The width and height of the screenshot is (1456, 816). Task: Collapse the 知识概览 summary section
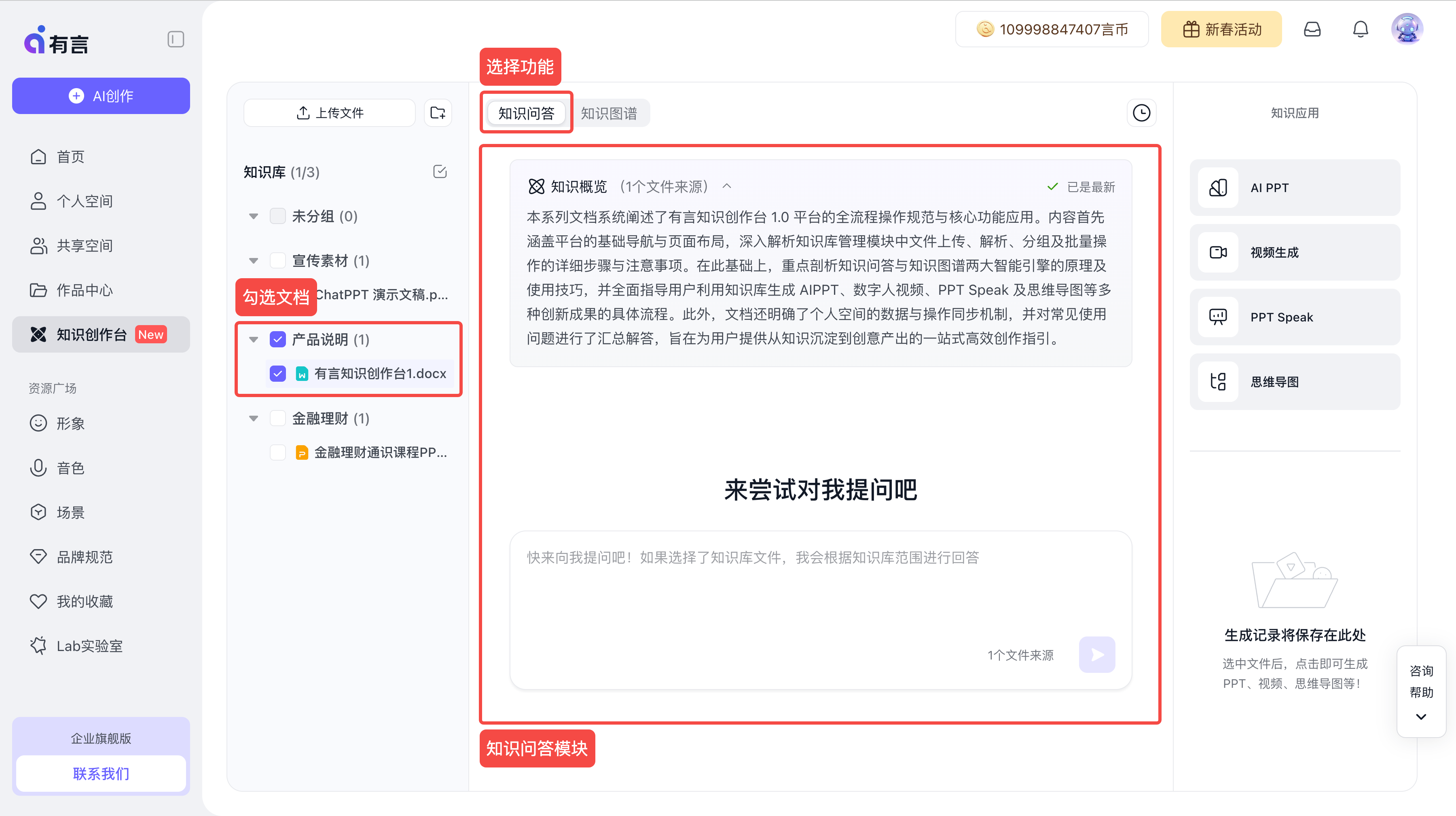pos(727,186)
